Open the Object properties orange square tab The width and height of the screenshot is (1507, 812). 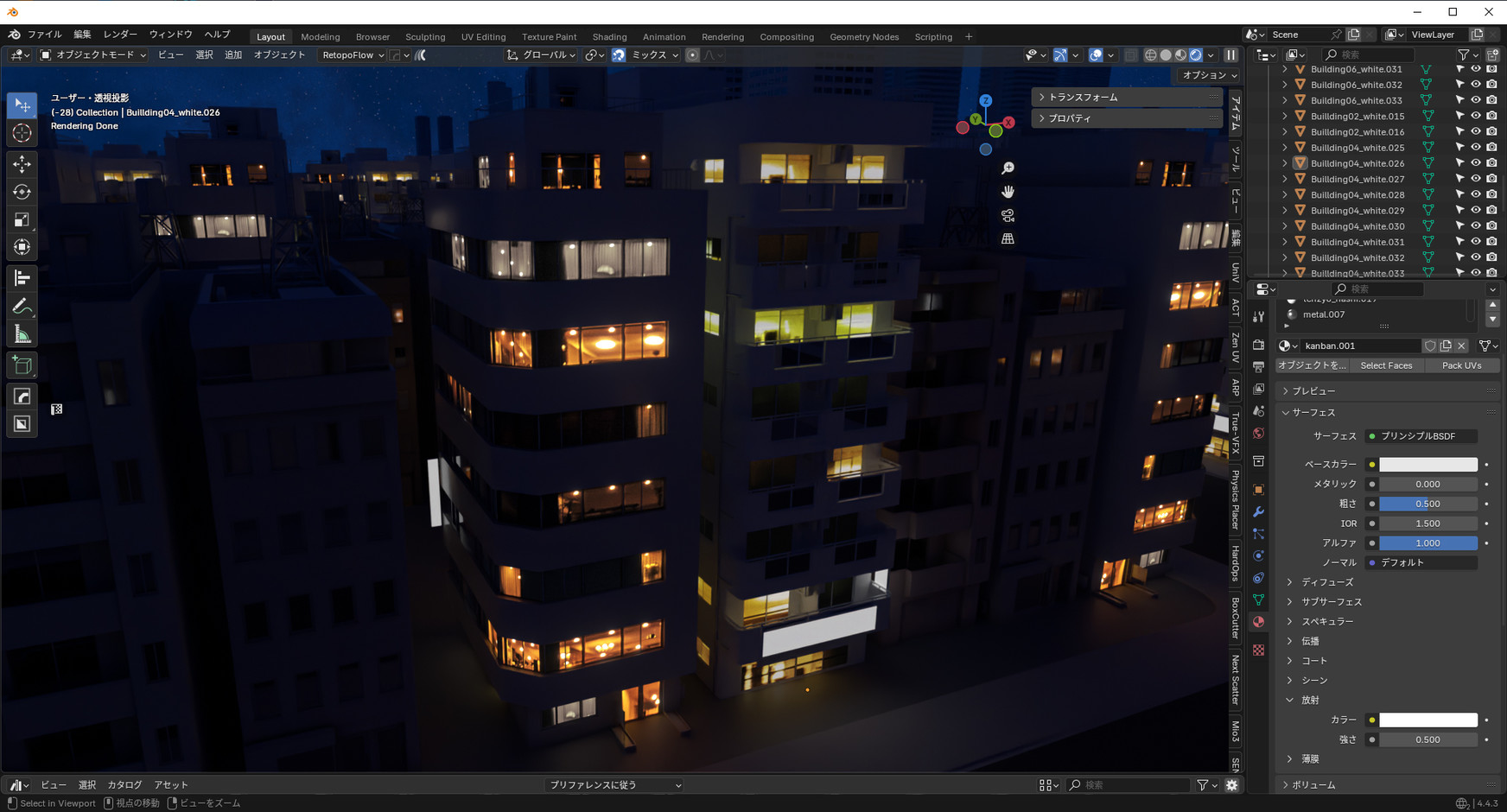pyautogui.click(x=1258, y=490)
